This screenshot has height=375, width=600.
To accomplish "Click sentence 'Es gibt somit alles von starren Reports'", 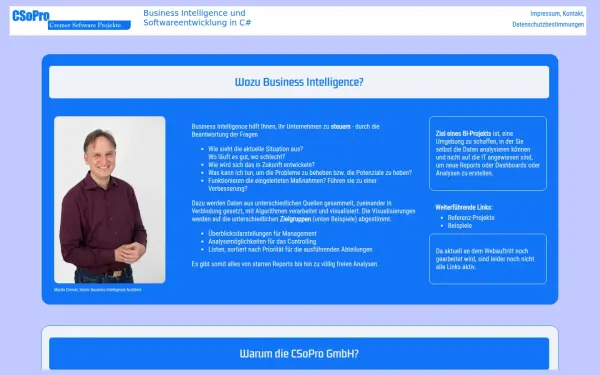I will [x=285, y=264].
